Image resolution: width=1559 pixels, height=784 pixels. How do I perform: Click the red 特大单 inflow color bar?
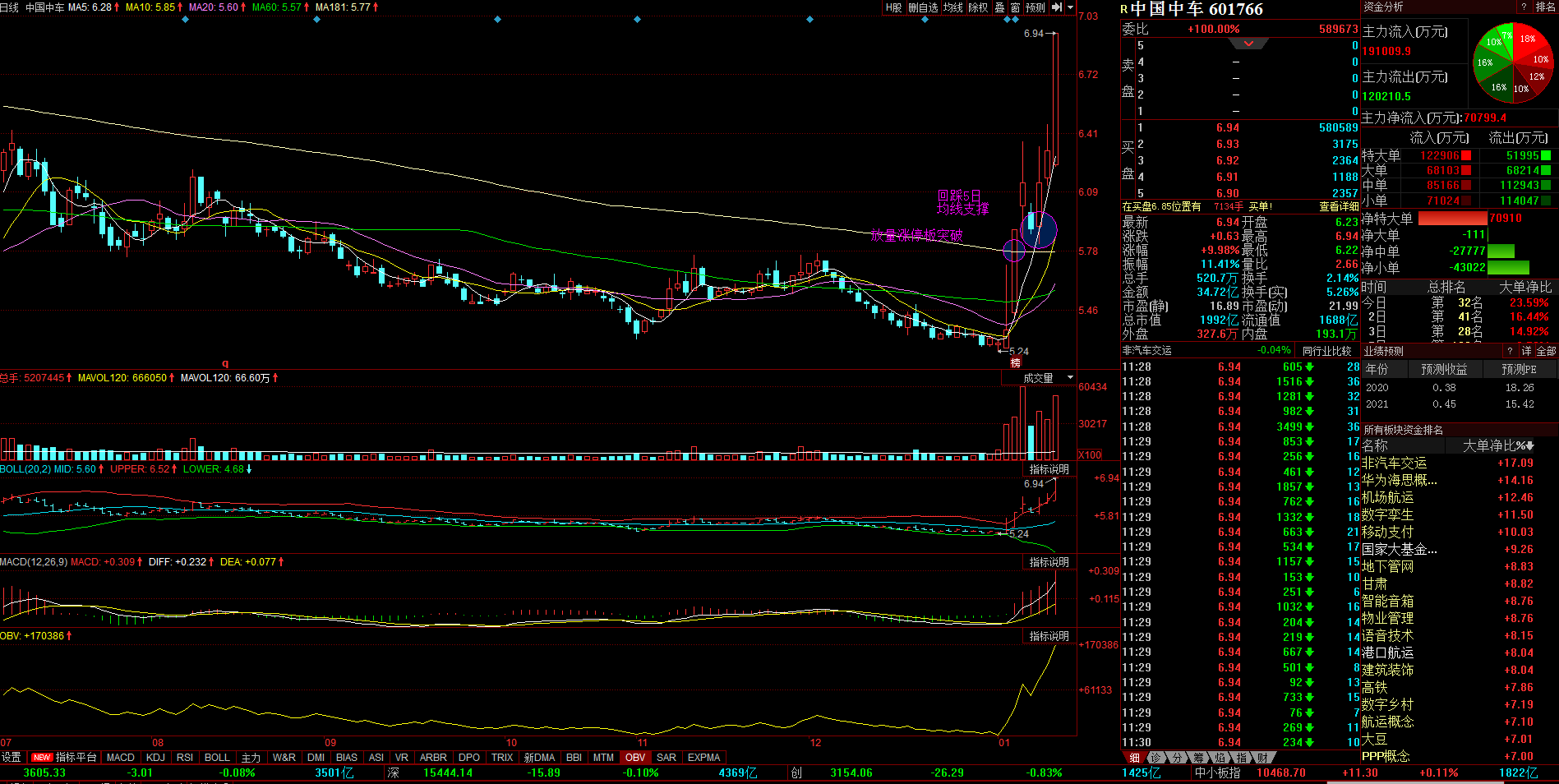(x=1466, y=155)
